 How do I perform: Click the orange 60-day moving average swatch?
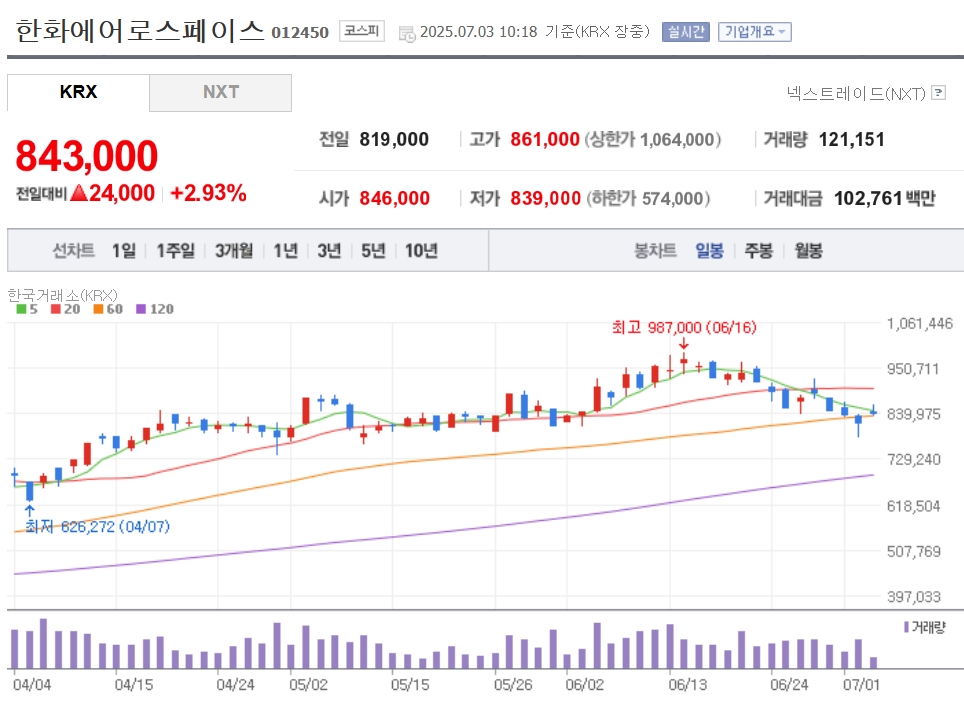pyautogui.click(x=98, y=309)
